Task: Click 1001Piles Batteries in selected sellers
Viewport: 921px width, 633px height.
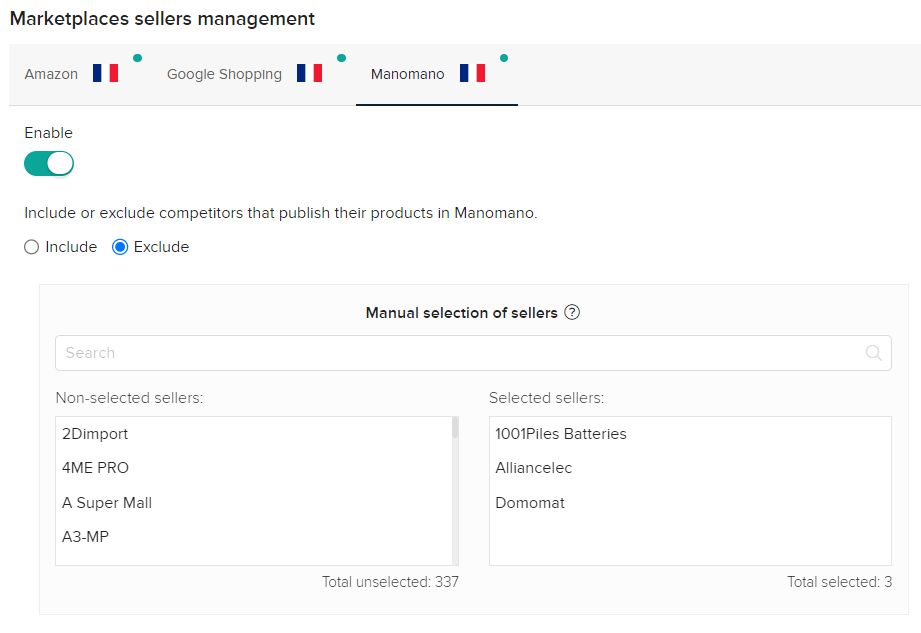Action: click(561, 434)
